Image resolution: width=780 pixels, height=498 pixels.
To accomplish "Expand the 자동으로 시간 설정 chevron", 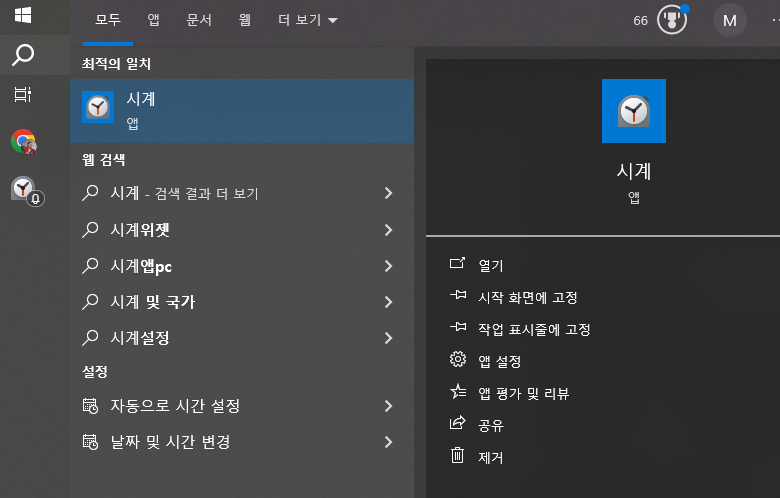I will pyautogui.click(x=389, y=406).
